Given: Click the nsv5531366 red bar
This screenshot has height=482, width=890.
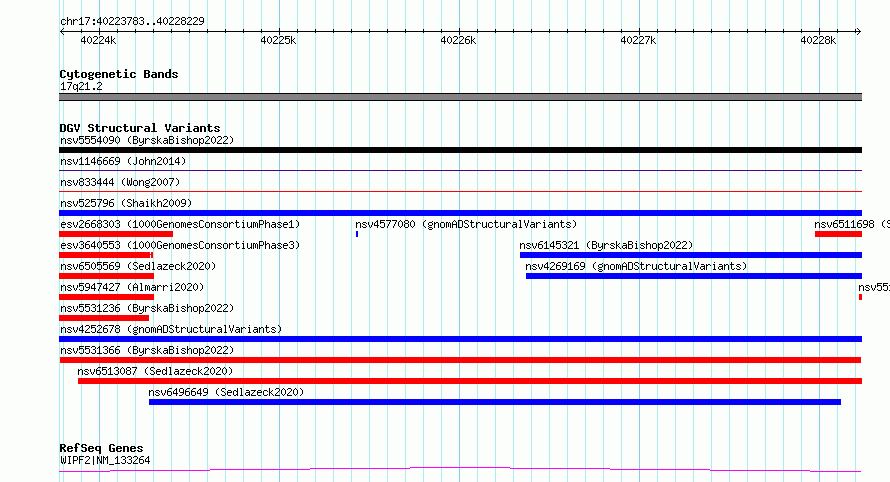Looking at the screenshot, I should pos(460,360).
